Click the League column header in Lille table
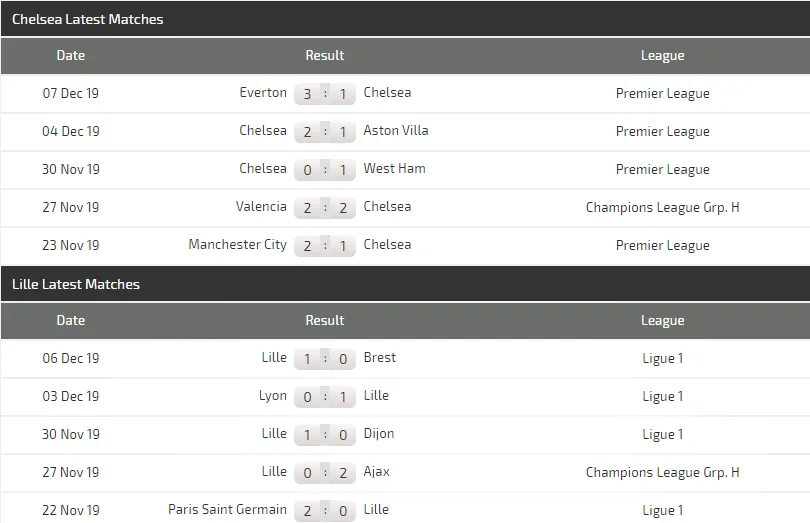Viewport: 810px width, 523px height. tap(662, 321)
